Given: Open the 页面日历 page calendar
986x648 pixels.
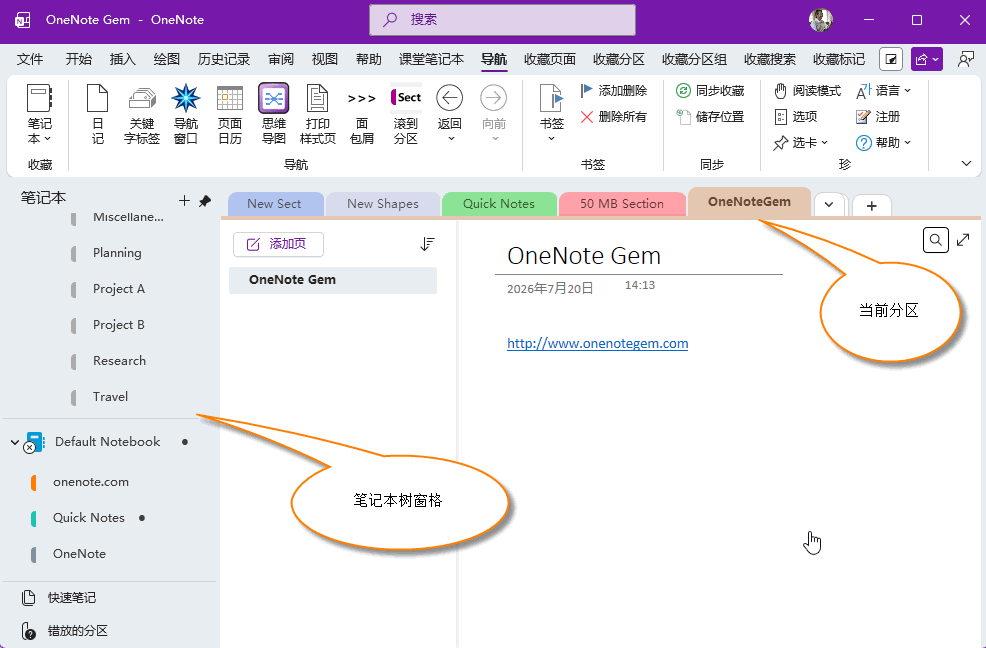Looking at the screenshot, I should tap(230, 115).
